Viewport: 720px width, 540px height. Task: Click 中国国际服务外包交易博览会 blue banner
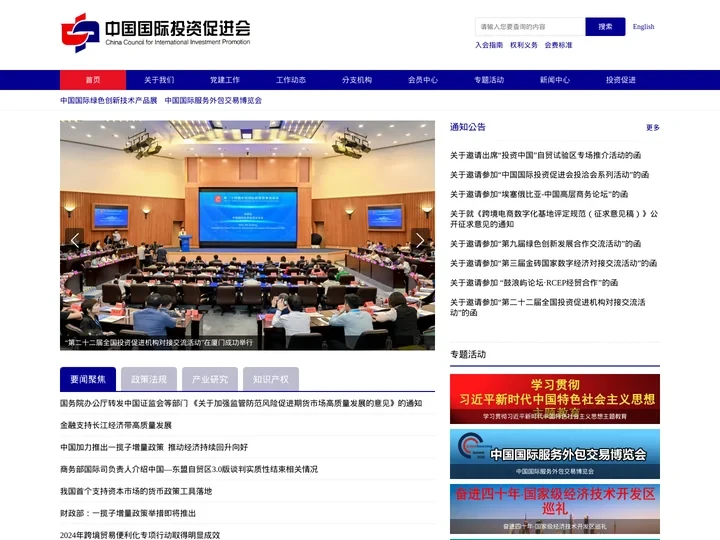tap(555, 454)
